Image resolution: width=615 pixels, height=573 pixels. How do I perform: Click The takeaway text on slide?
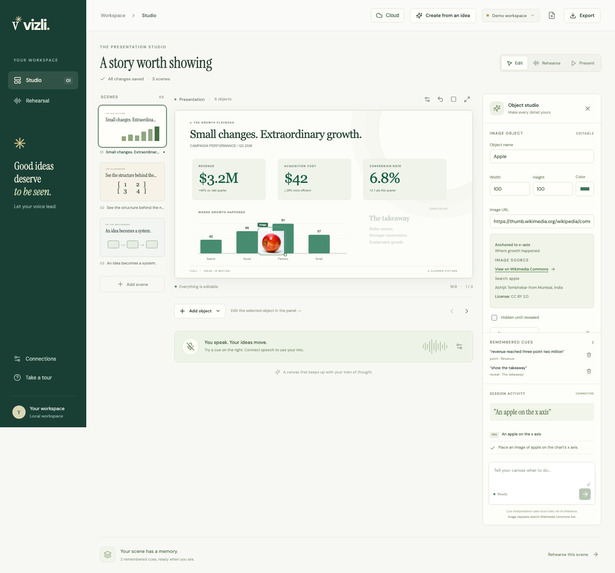click(389, 218)
